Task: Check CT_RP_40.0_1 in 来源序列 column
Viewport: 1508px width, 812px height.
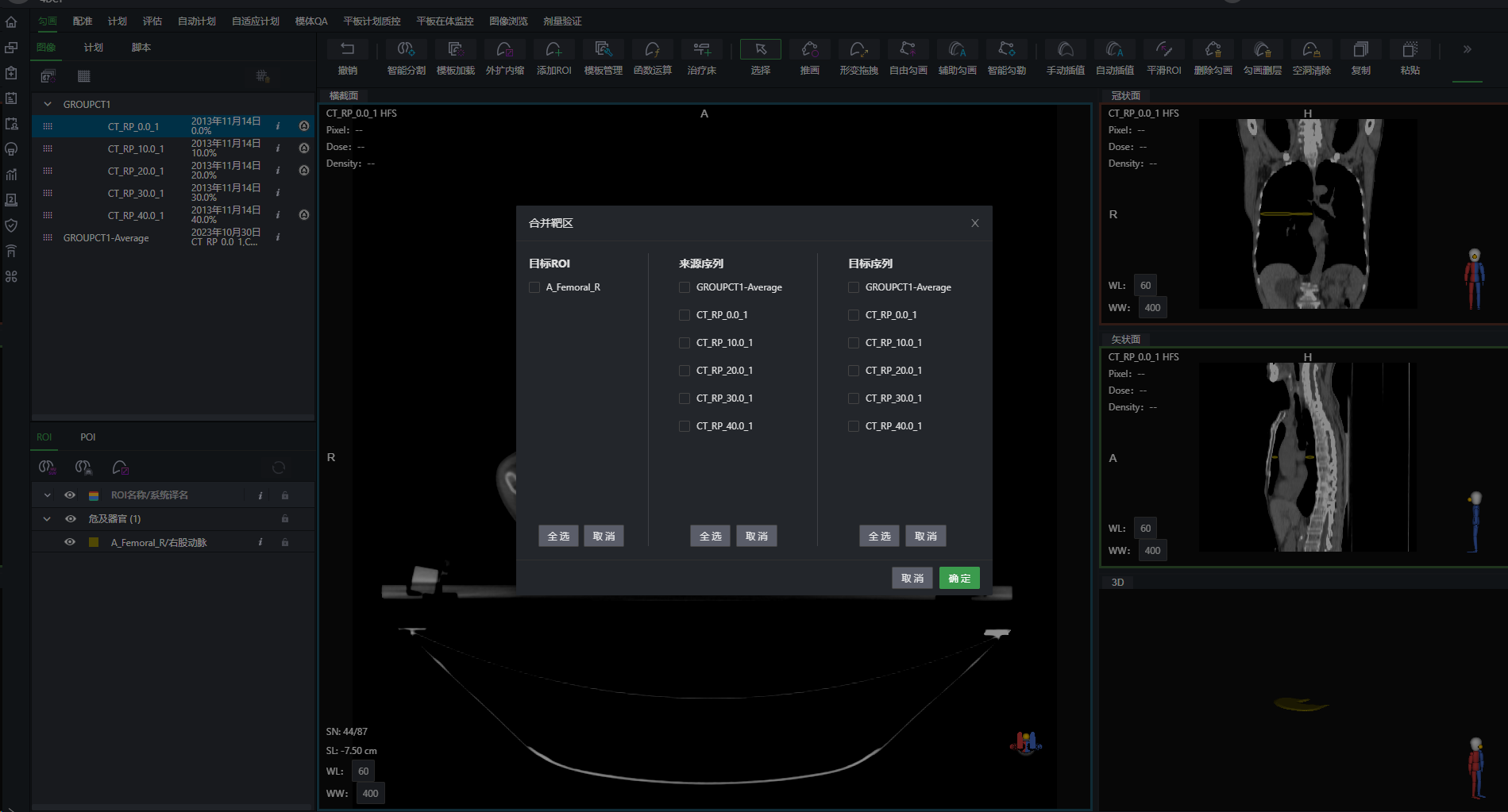Action: point(685,426)
